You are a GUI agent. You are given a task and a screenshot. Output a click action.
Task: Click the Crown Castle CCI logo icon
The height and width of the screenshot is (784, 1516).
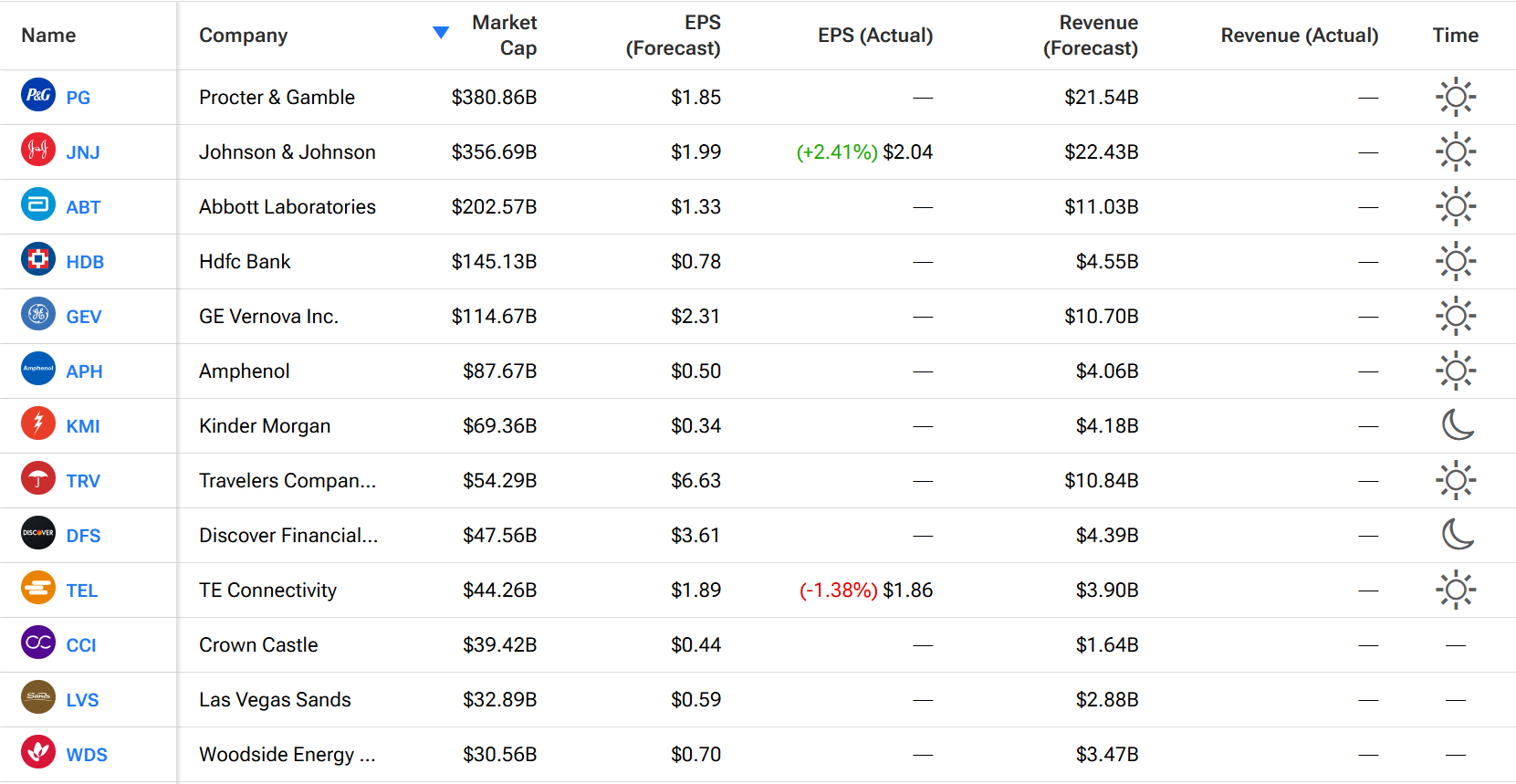point(38,643)
